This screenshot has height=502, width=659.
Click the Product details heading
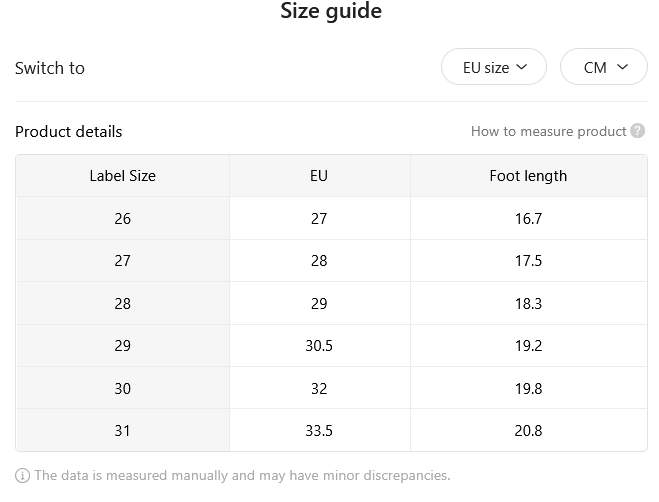click(x=69, y=132)
